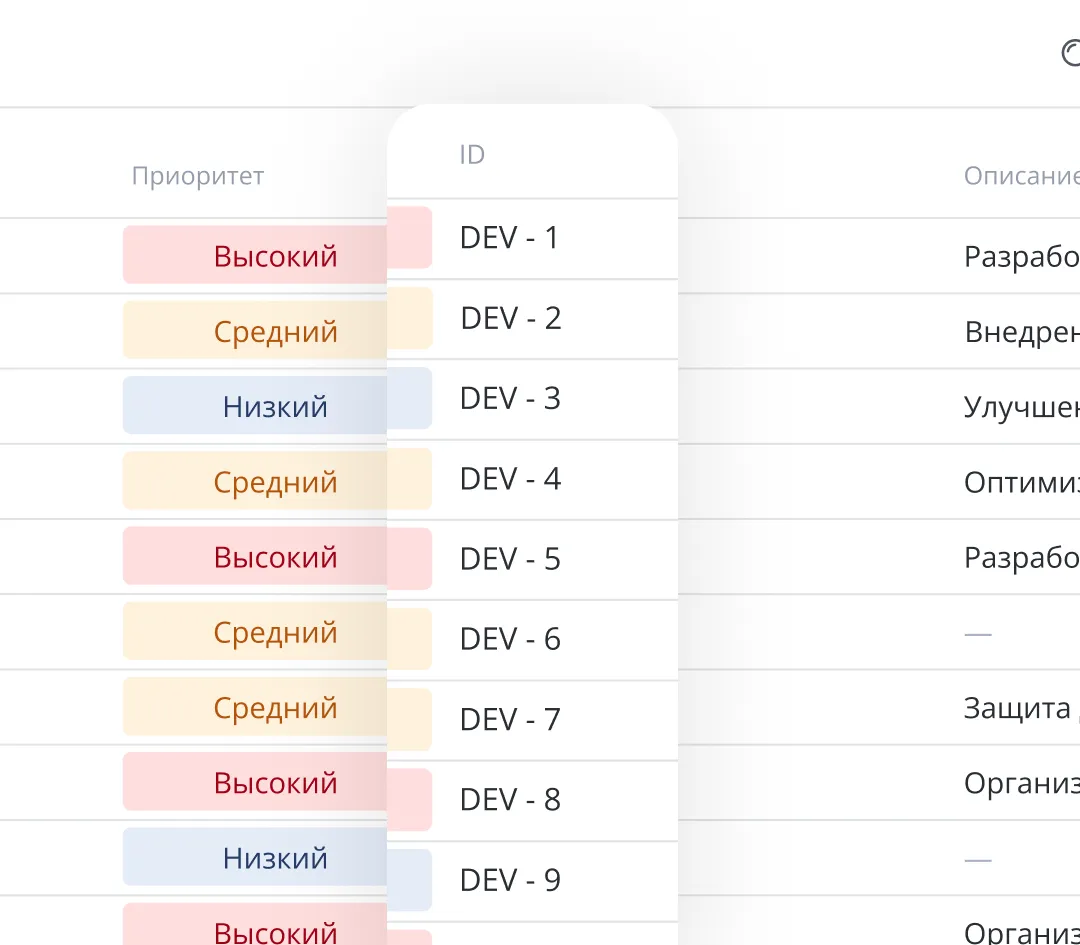Click the DEV - 4 ID cell
The height and width of the screenshot is (945, 1080).
(509, 479)
